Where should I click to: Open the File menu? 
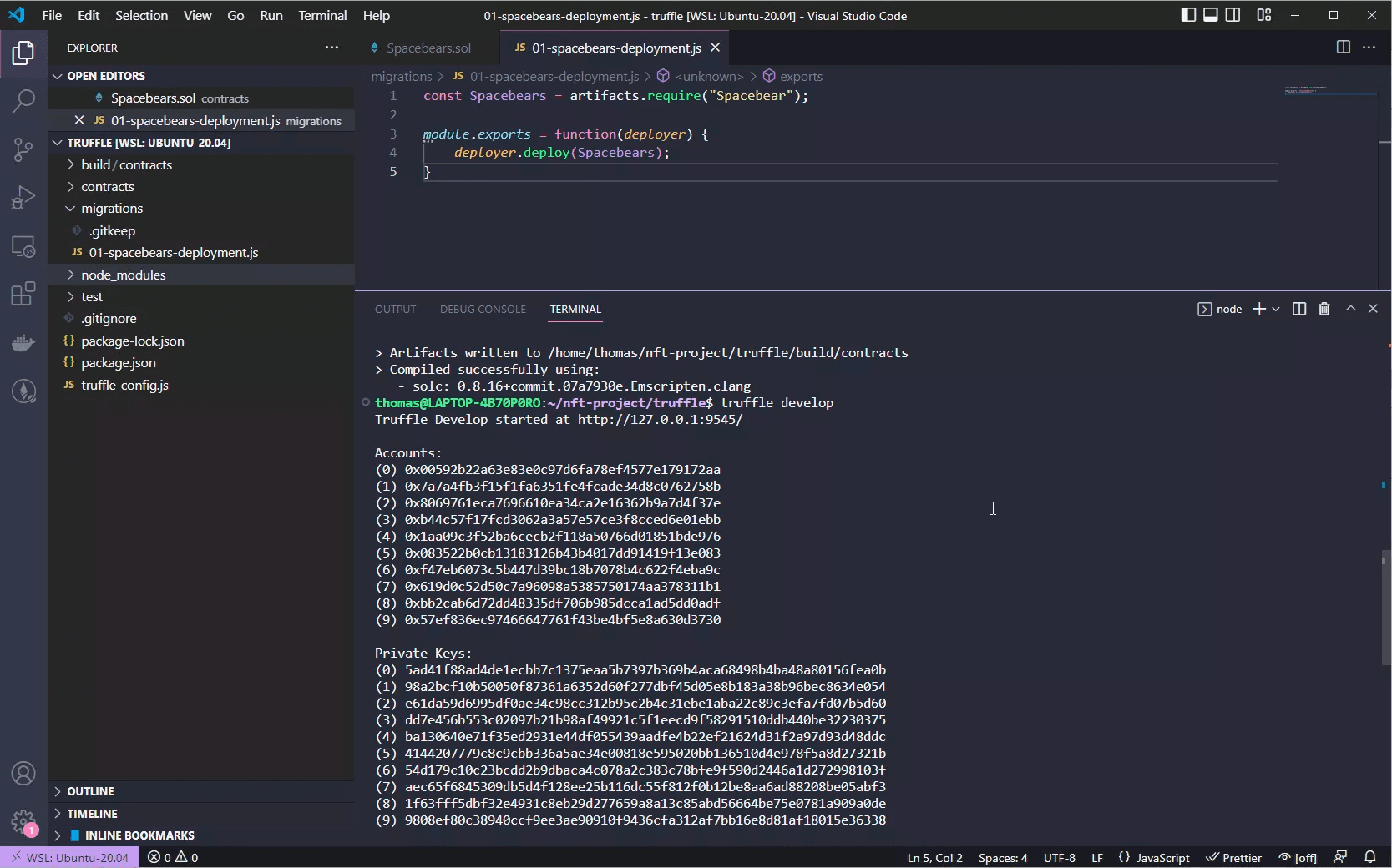coord(52,15)
